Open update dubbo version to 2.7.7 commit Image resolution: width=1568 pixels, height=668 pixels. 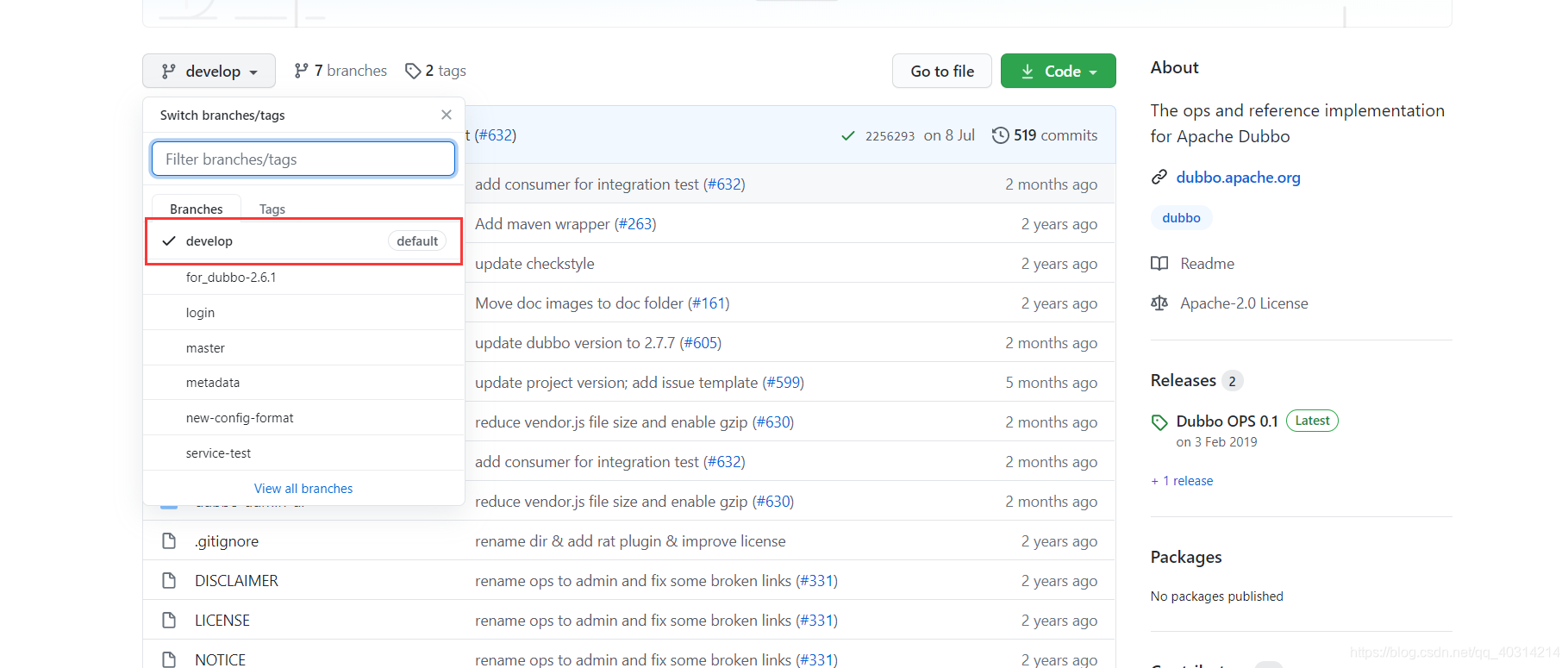575,343
